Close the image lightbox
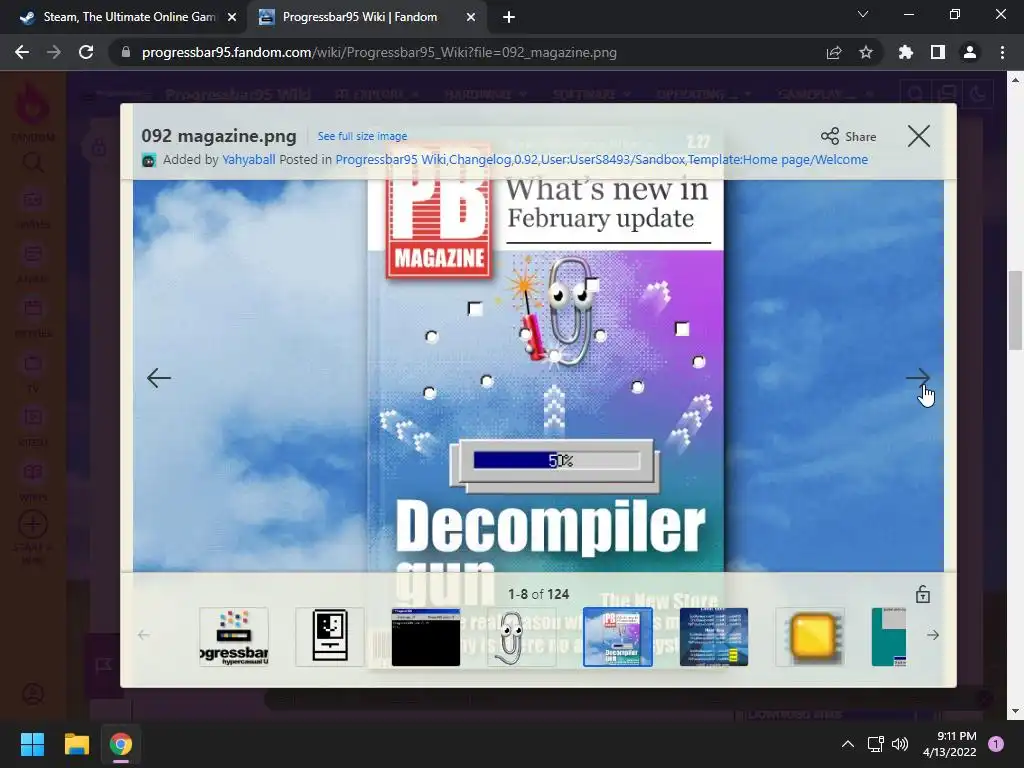 tap(919, 136)
